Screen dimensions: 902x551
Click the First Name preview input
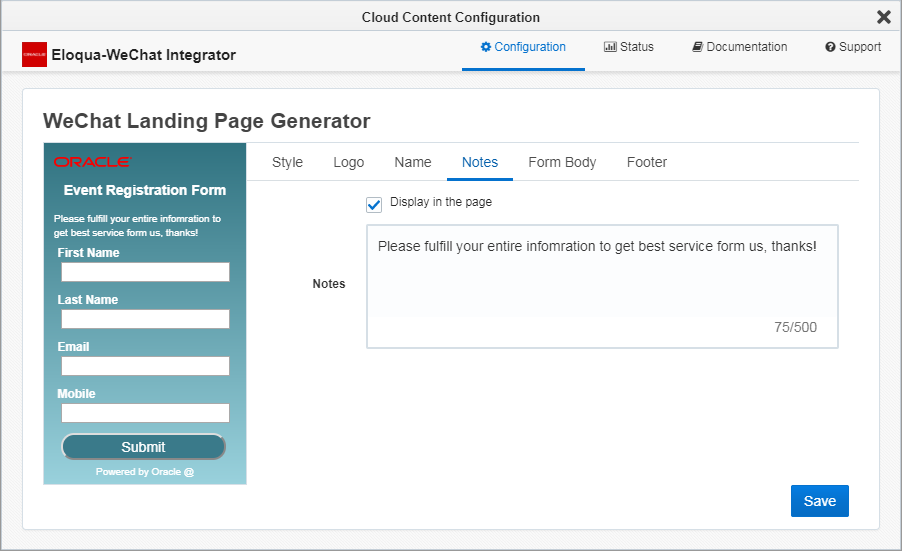(146, 272)
